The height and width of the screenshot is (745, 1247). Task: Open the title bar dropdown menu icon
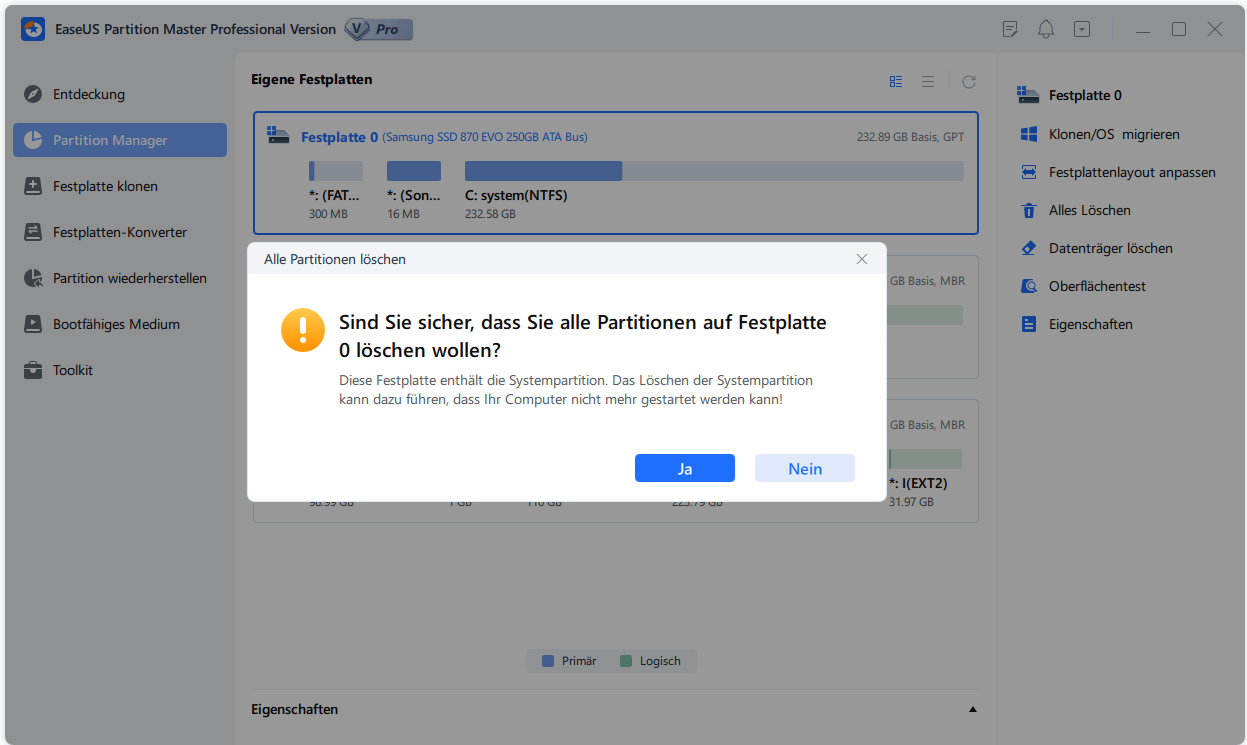1082,29
